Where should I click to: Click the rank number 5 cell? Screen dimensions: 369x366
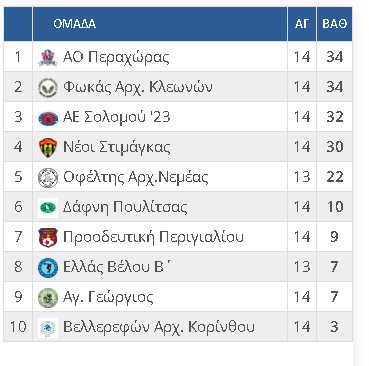click(18, 177)
